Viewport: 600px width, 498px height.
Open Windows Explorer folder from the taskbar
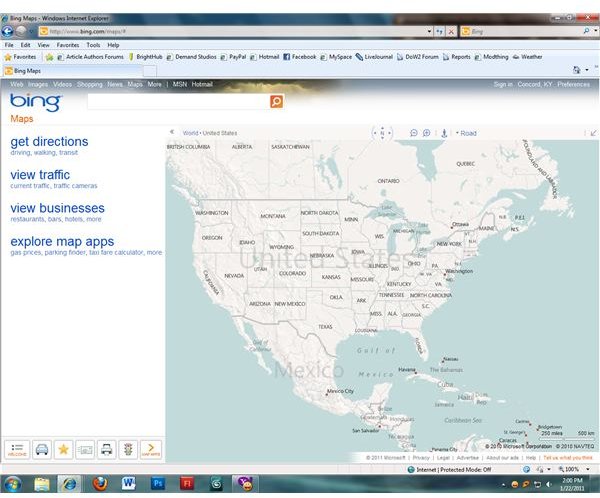click(x=42, y=484)
